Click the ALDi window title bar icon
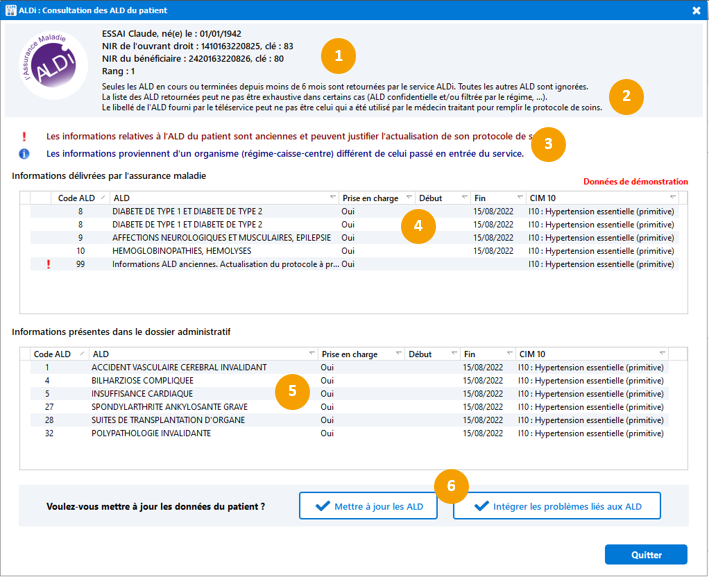 (10, 10)
